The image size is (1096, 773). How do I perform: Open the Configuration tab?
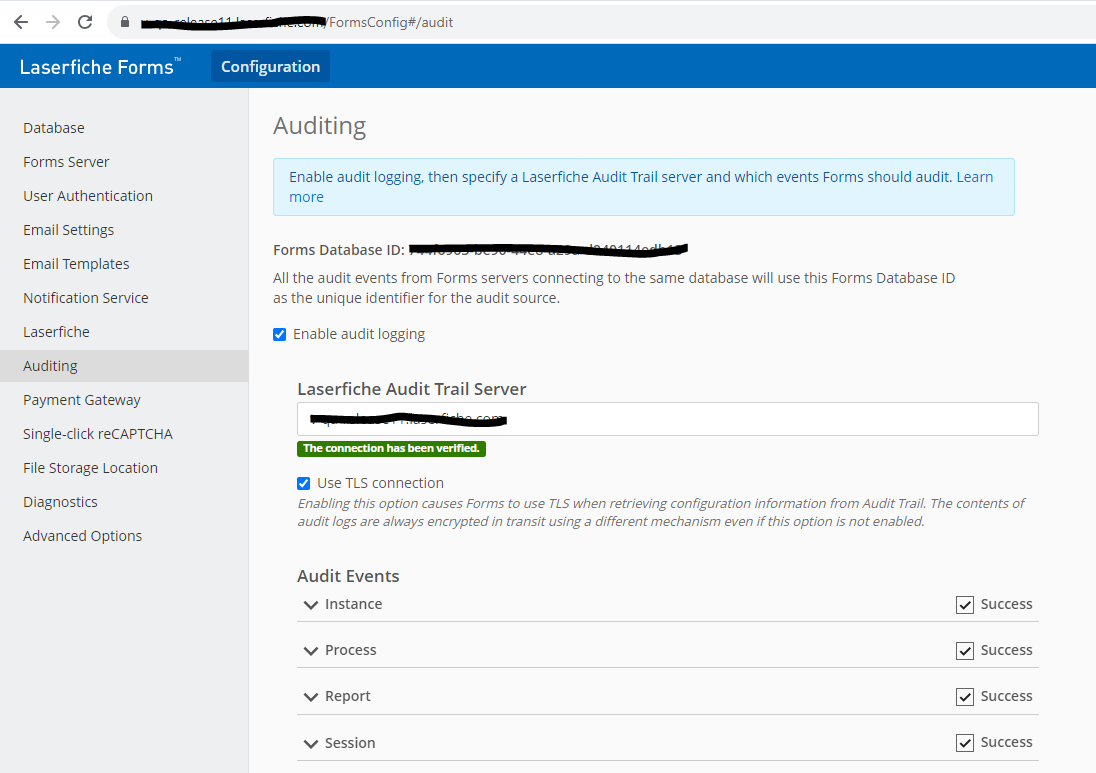pyautogui.click(x=271, y=66)
